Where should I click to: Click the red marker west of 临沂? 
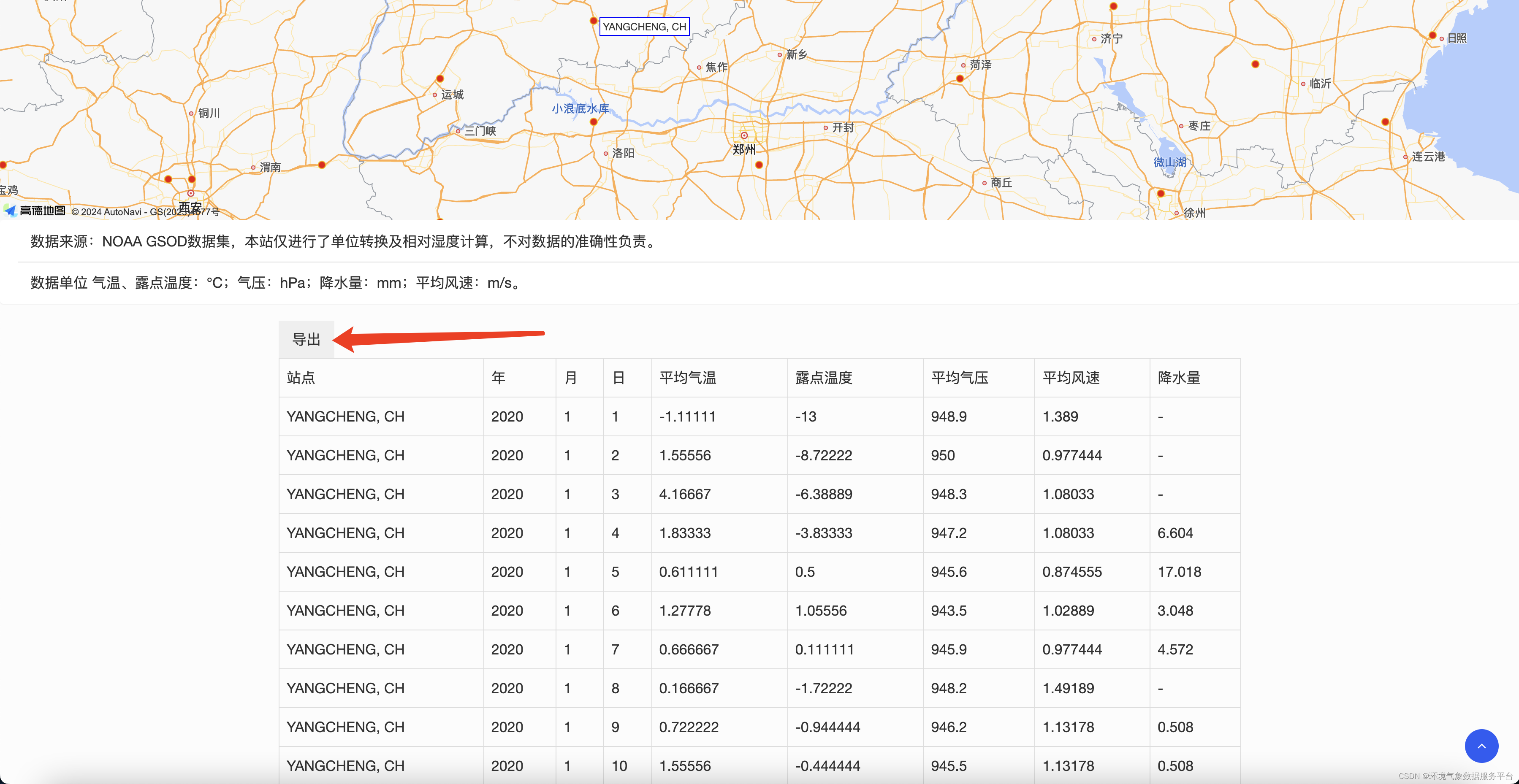[x=1256, y=64]
